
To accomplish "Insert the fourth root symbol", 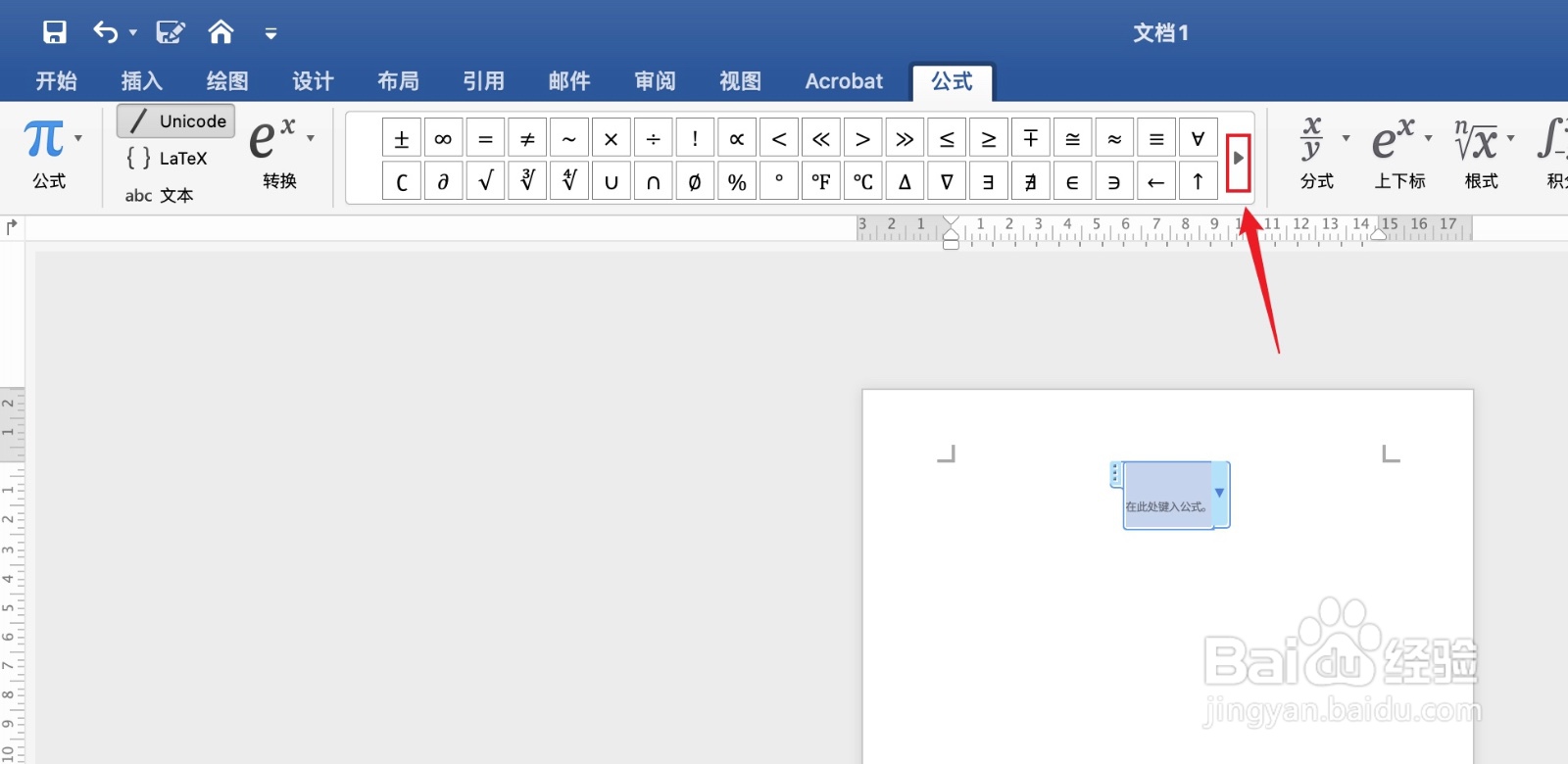I will [569, 181].
